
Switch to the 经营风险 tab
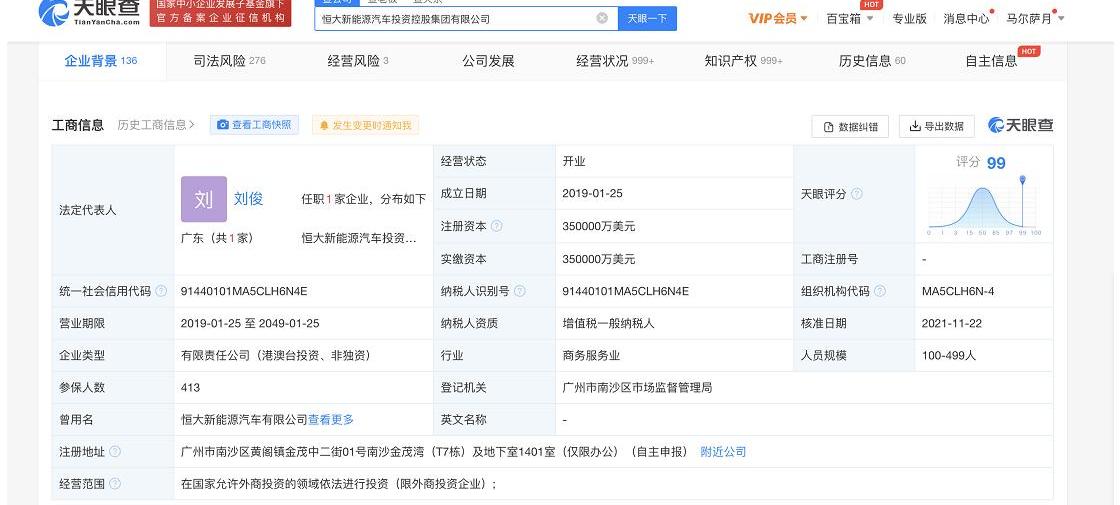click(x=358, y=61)
